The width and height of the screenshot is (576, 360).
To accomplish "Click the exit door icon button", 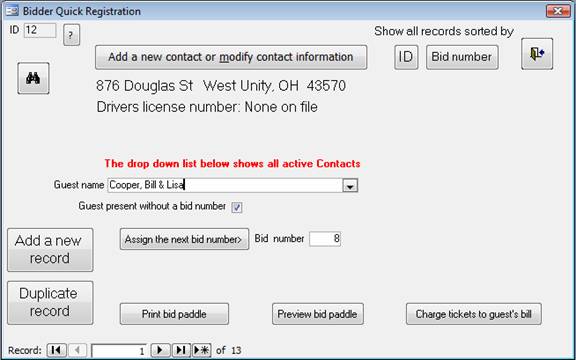I will pyautogui.click(x=537, y=54).
